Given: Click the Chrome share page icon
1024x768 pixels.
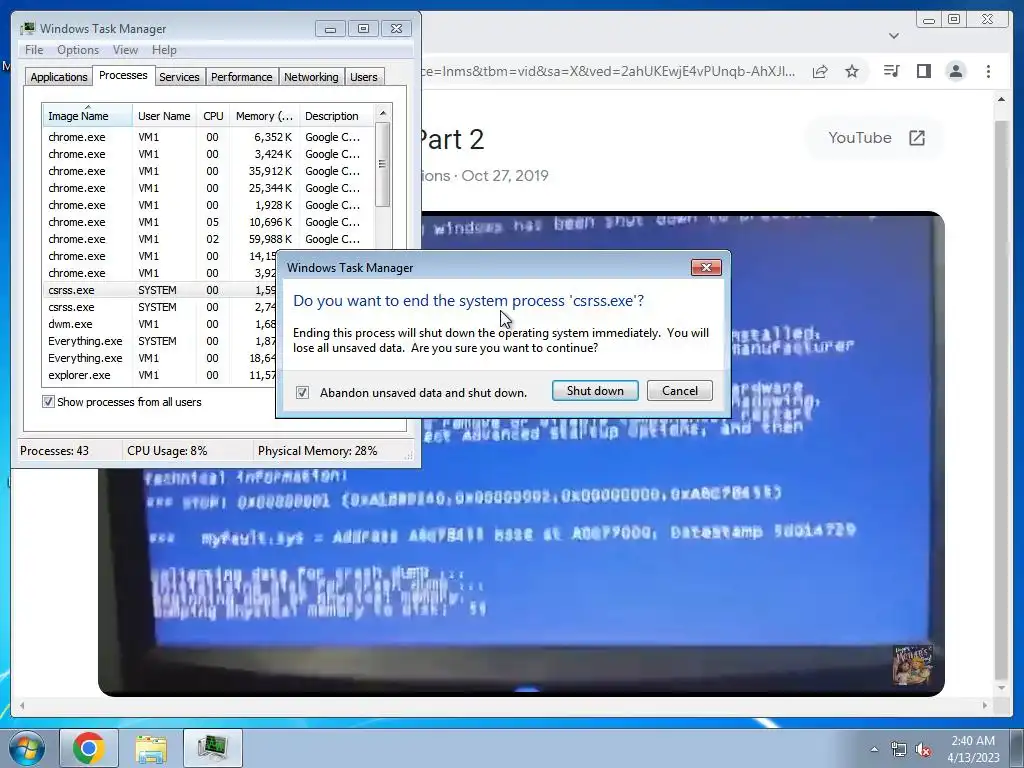Looking at the screenshot, I should point(820,71).
